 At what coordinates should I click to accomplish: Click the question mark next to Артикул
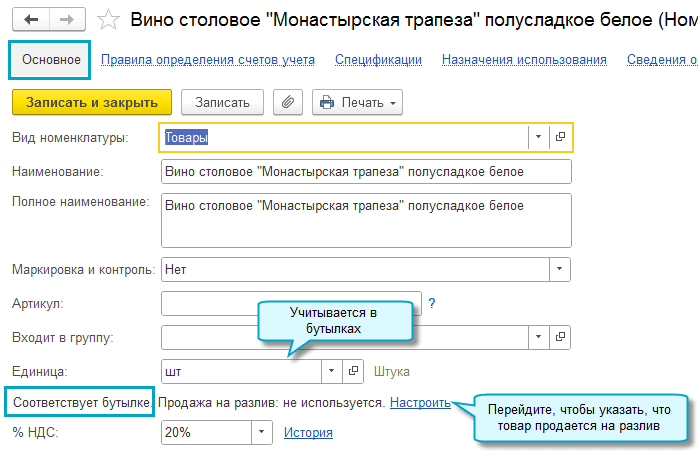432,302
